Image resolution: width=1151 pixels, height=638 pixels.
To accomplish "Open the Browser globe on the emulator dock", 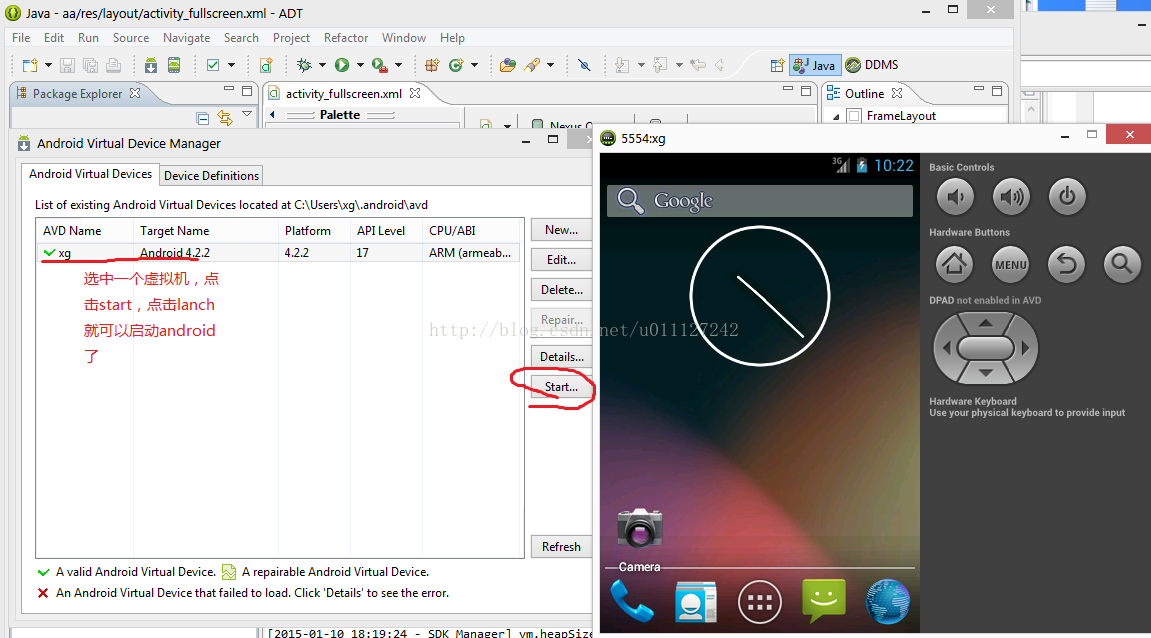I will click(887, 601).
